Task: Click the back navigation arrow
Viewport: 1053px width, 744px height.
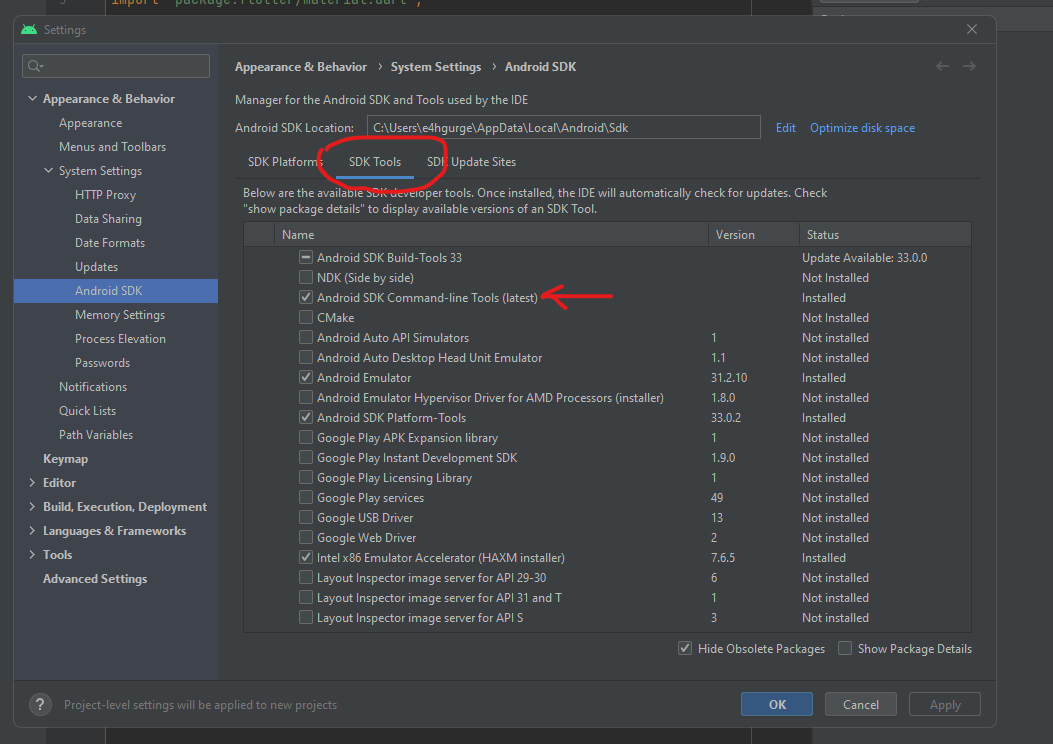Action: tap(942, 66)
